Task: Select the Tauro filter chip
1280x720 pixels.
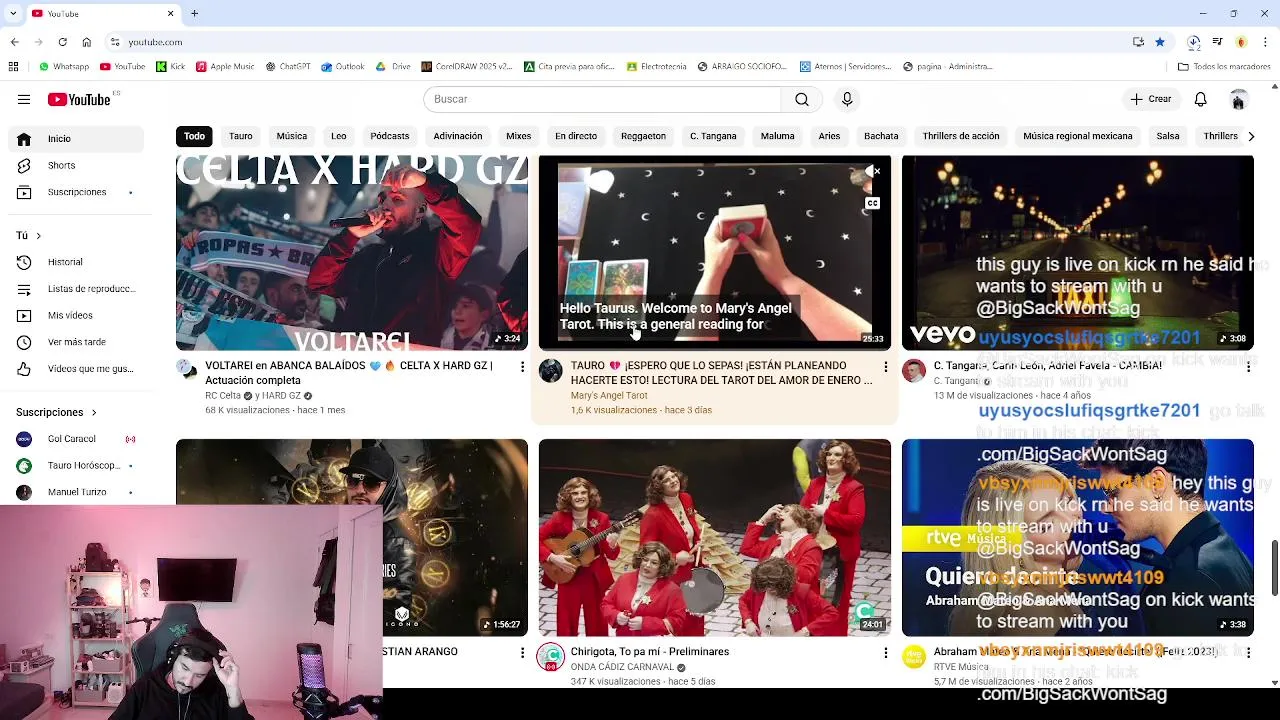Action: 241,136
